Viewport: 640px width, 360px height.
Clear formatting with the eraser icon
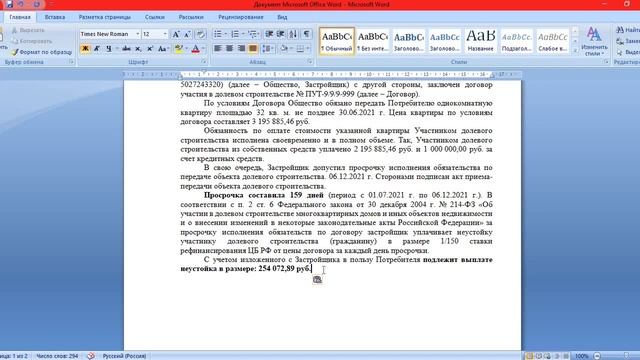pyautogui.click(x=200, y=34)
